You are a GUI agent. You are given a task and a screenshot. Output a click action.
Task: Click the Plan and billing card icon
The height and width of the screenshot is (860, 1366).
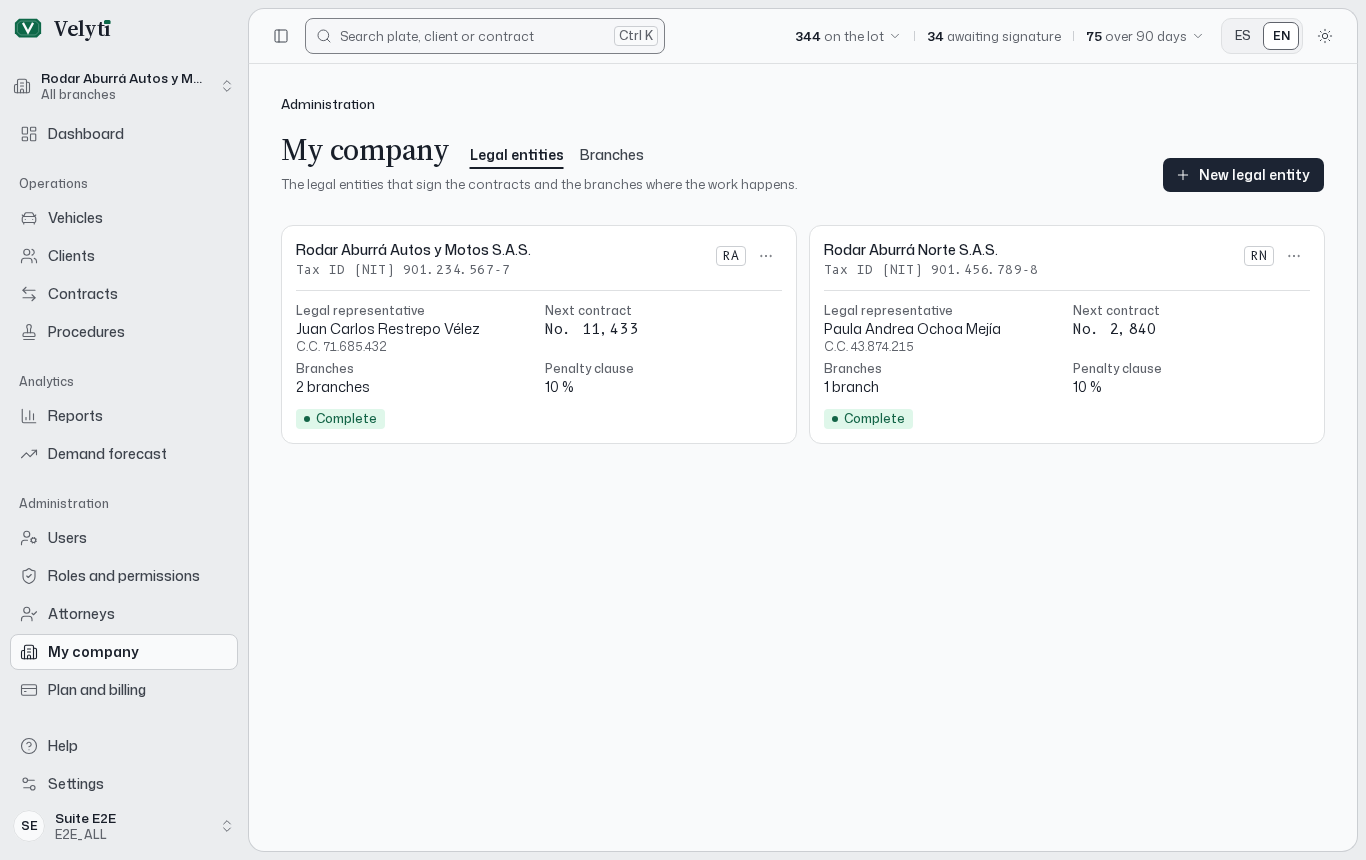(x=29, y=690)
